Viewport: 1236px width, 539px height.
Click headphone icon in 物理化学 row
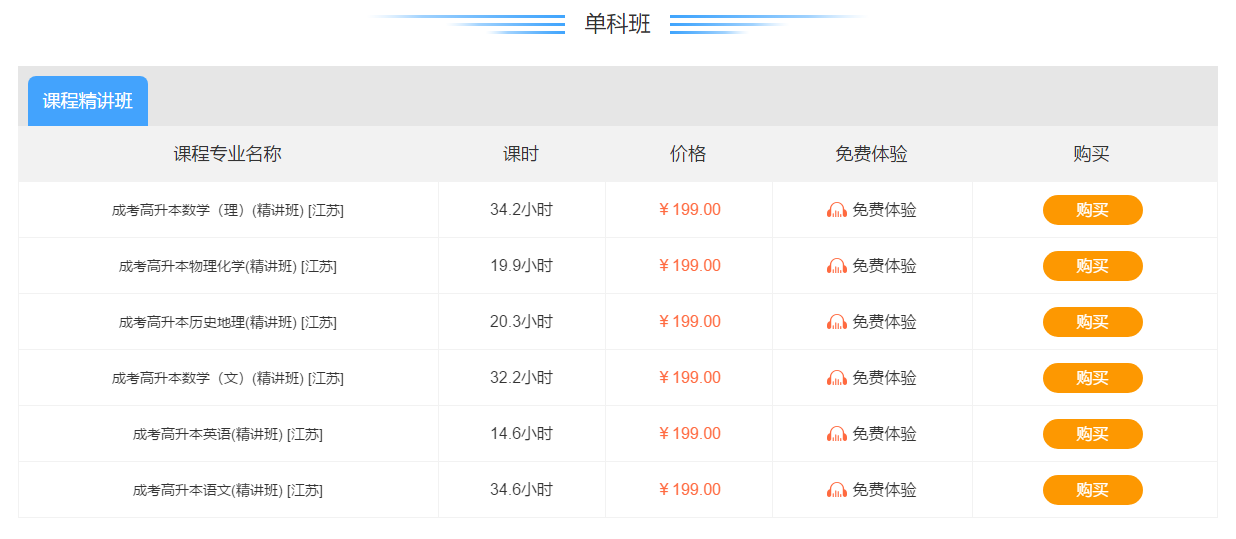pos(837,266)
